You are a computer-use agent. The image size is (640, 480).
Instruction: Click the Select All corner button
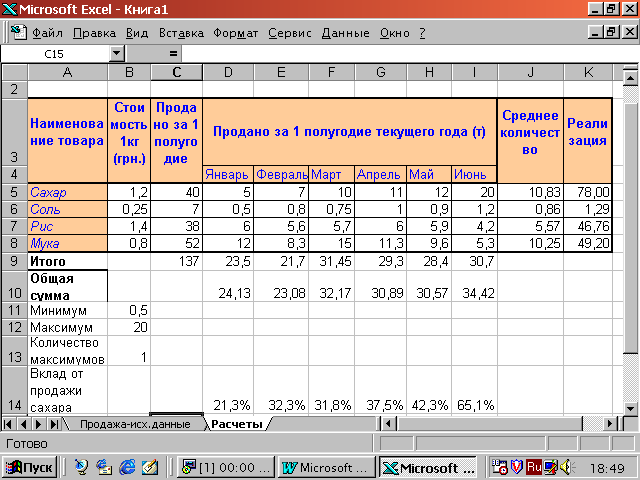tap(14, 72)
